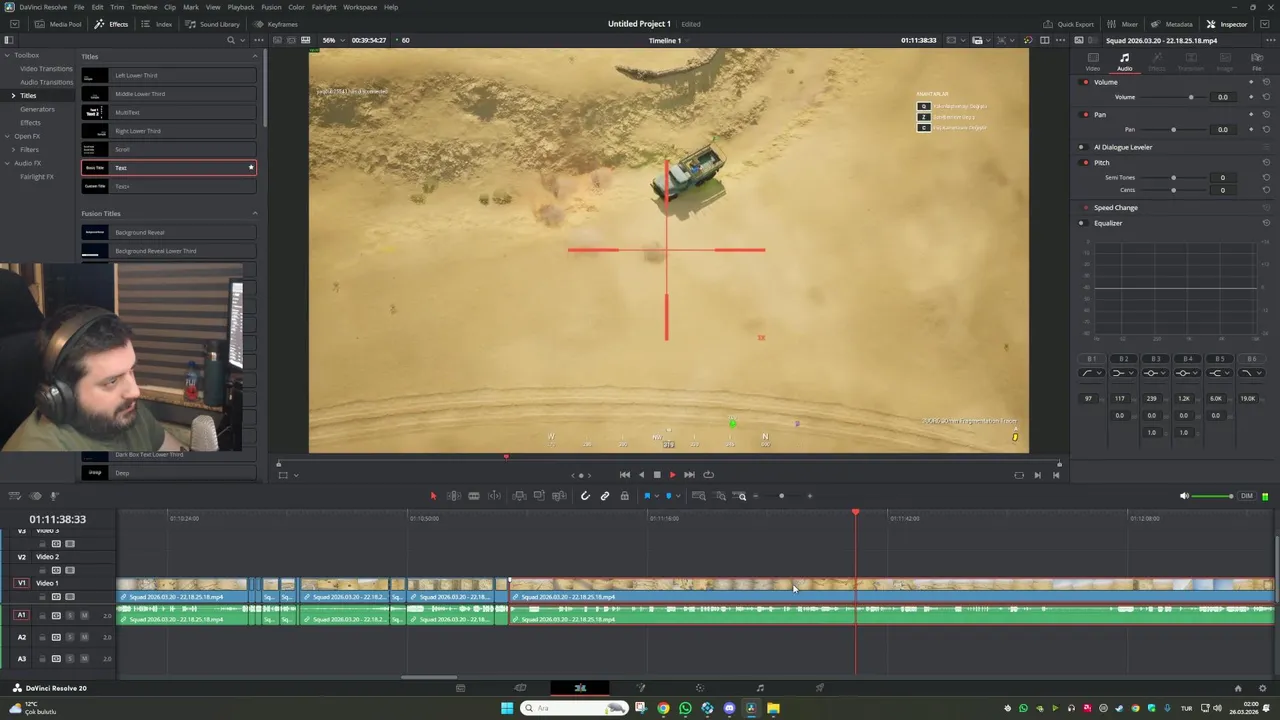Show the Metadata panel
The height and width of the screenshot is (720, 1280).
(1172, 24)
